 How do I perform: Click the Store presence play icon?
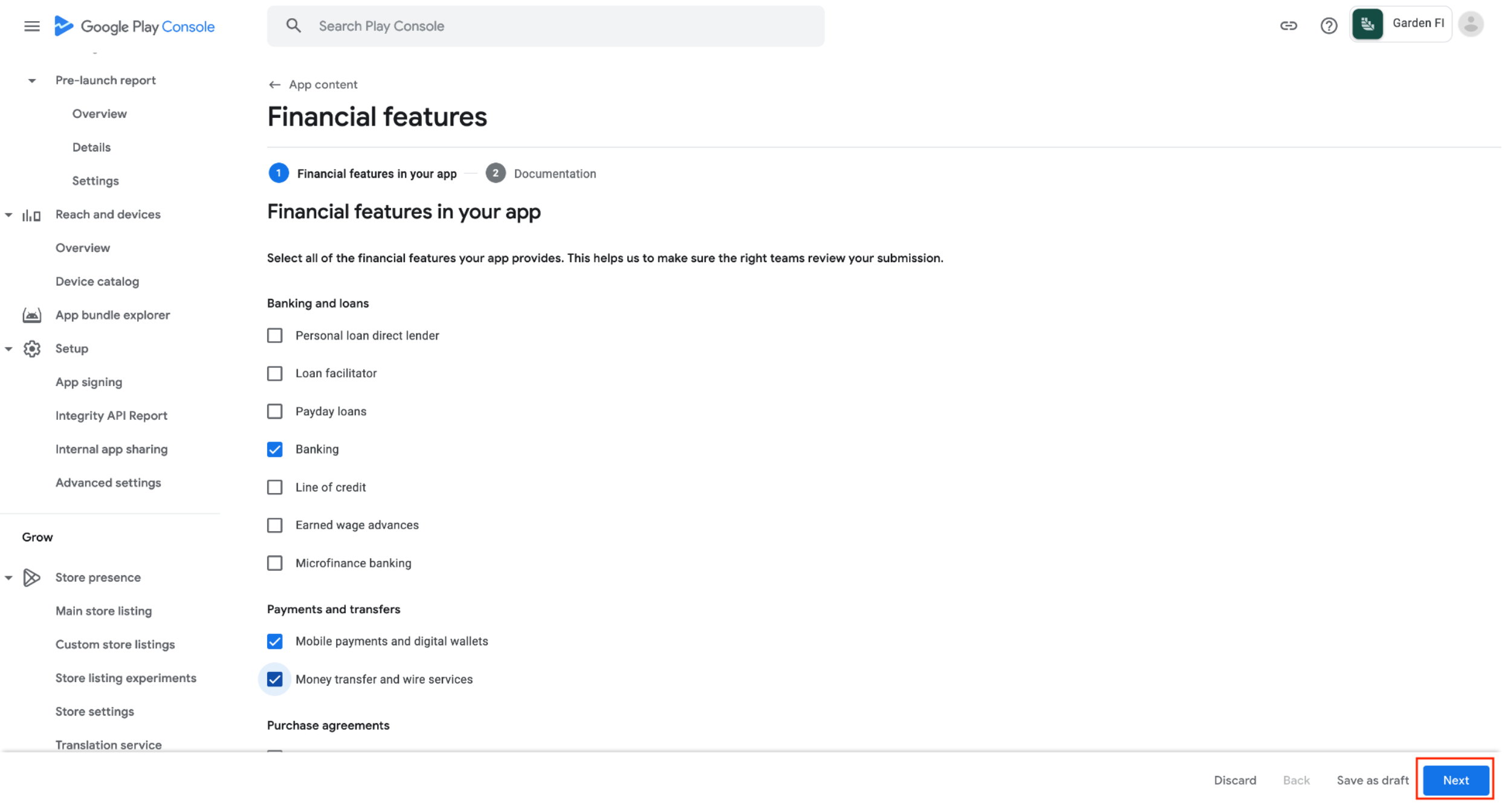click(x=31, y=578)
